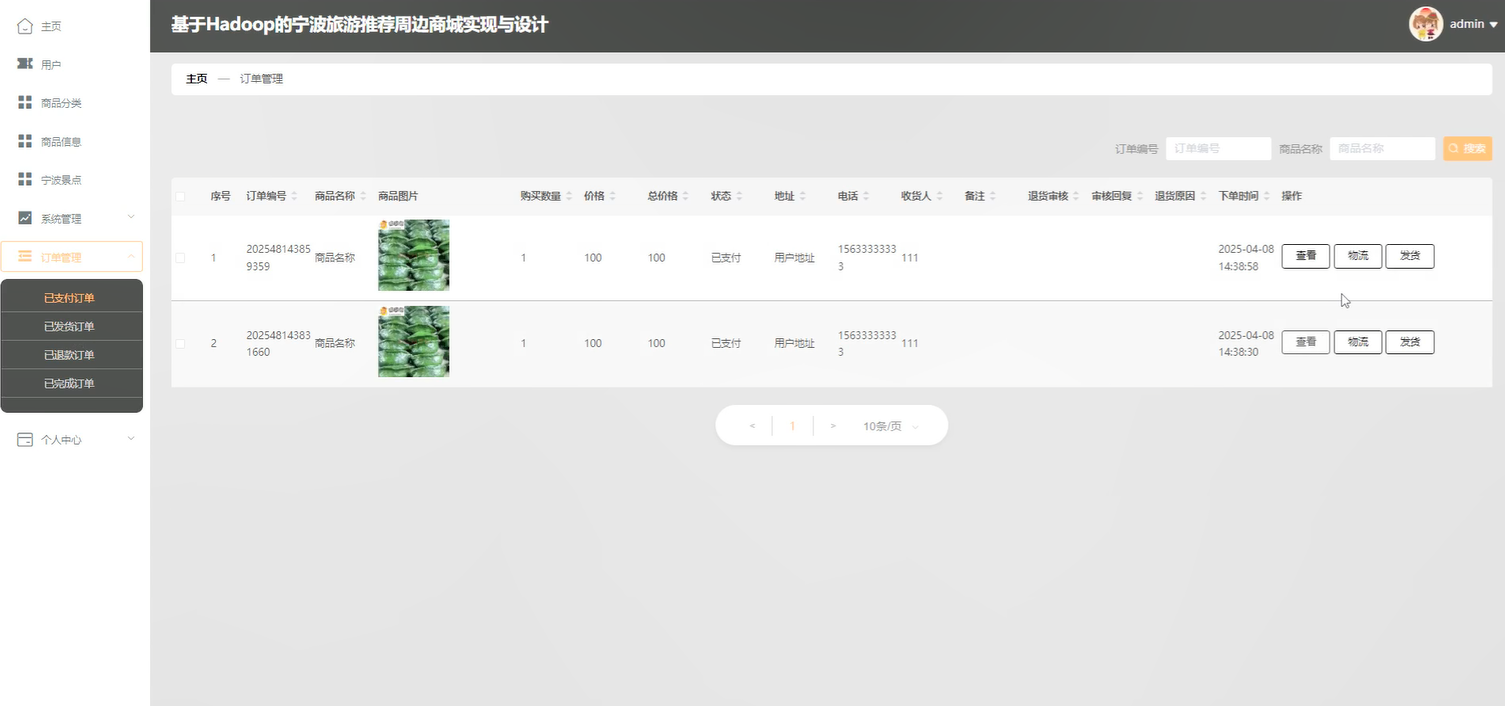1505x706 pixels.
Task: Click order number 202548143831660
Action: (279, 343)
